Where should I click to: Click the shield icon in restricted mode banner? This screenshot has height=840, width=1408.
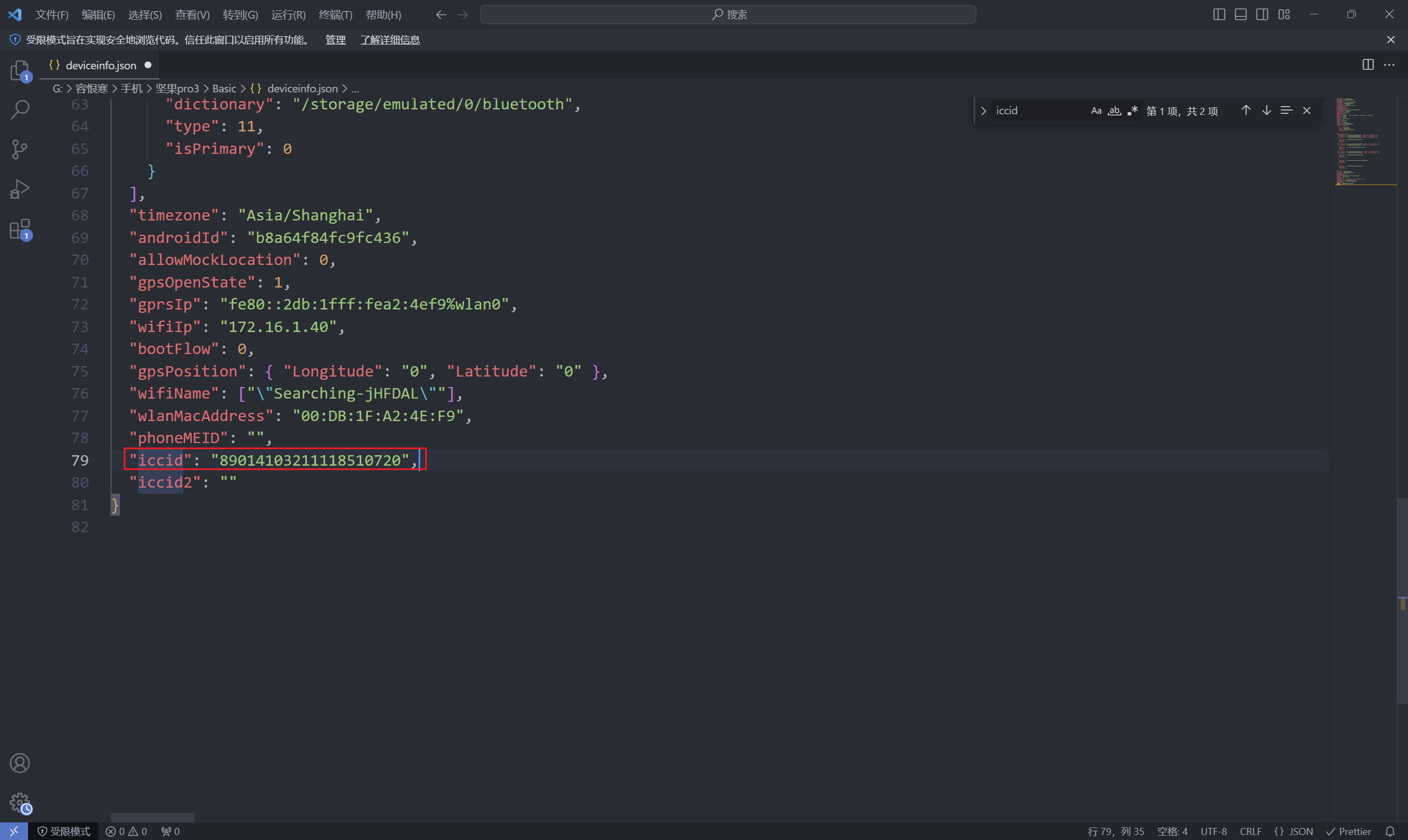pos(15,40)
